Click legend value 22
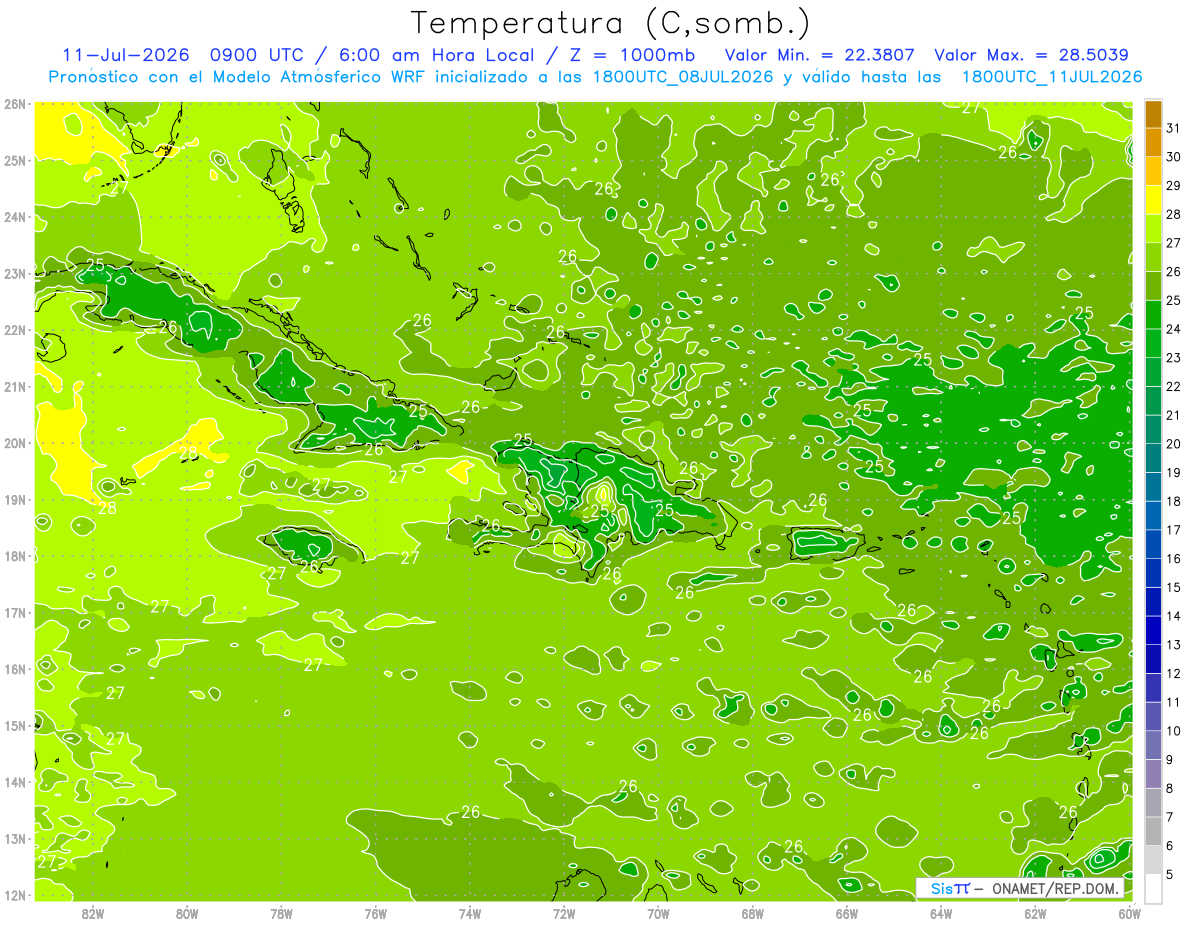 click(x=1173, y=386)
